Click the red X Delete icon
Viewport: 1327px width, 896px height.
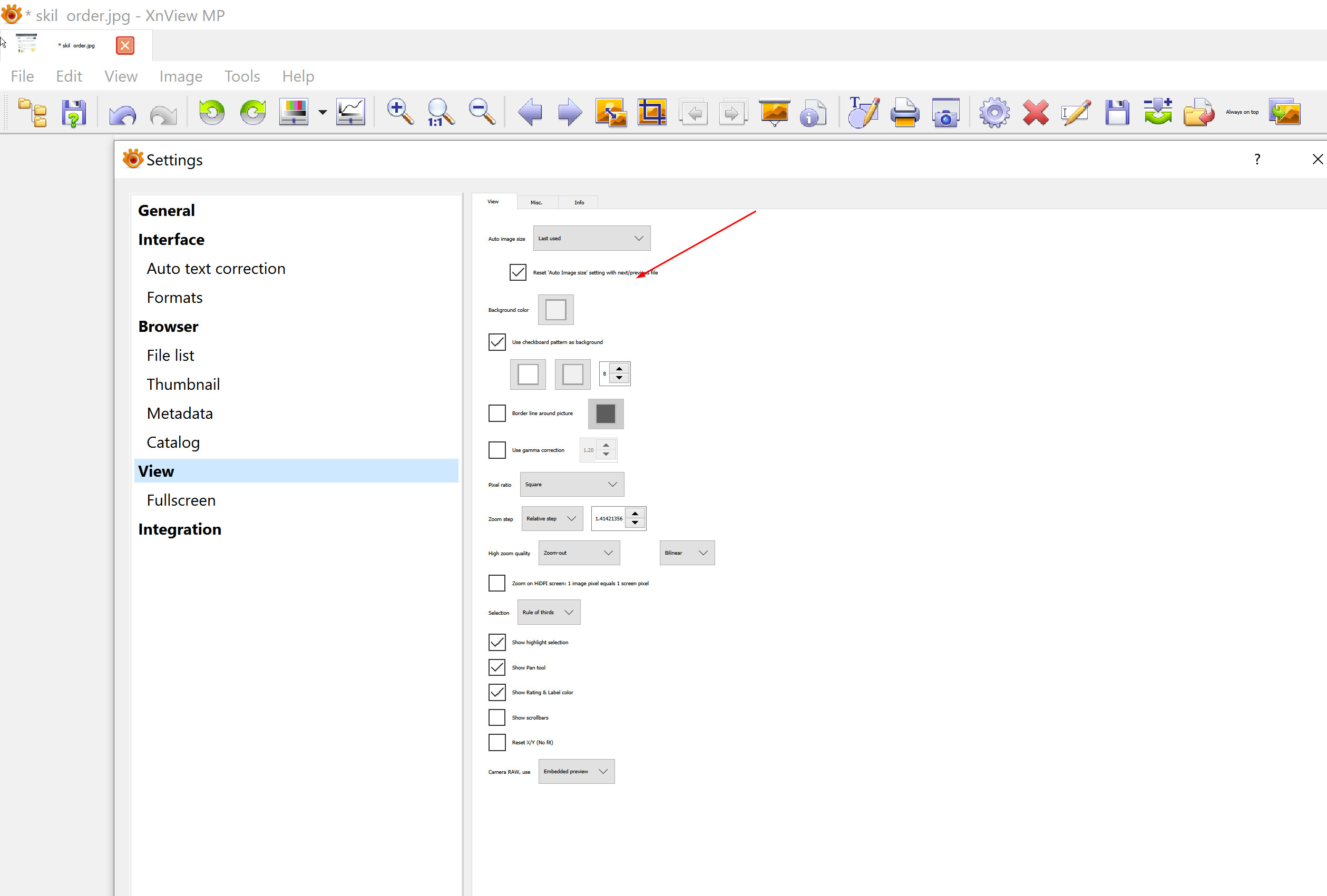(1035, 111)
